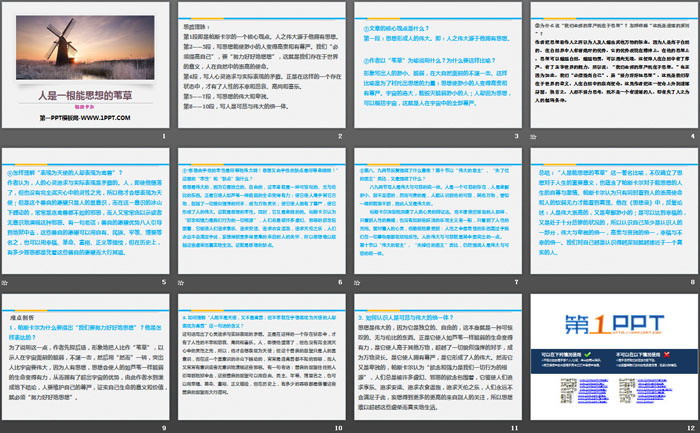Open the 1PPT.COM website text on slide 1
Viewport: 700px width, 433px height.
[x=87, y=116]
